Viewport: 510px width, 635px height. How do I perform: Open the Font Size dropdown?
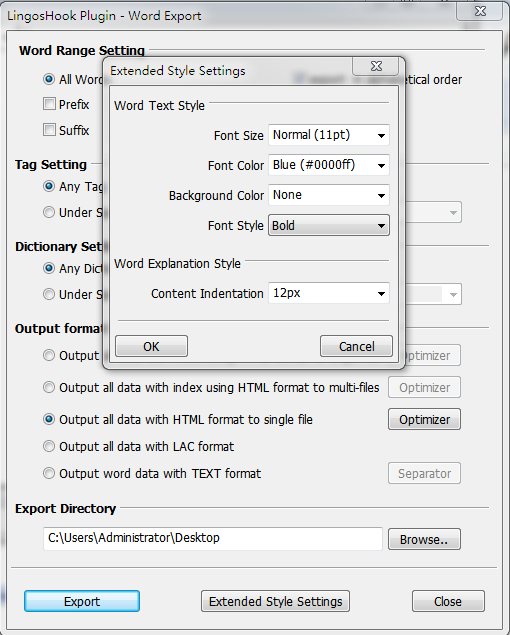(329, 135)
